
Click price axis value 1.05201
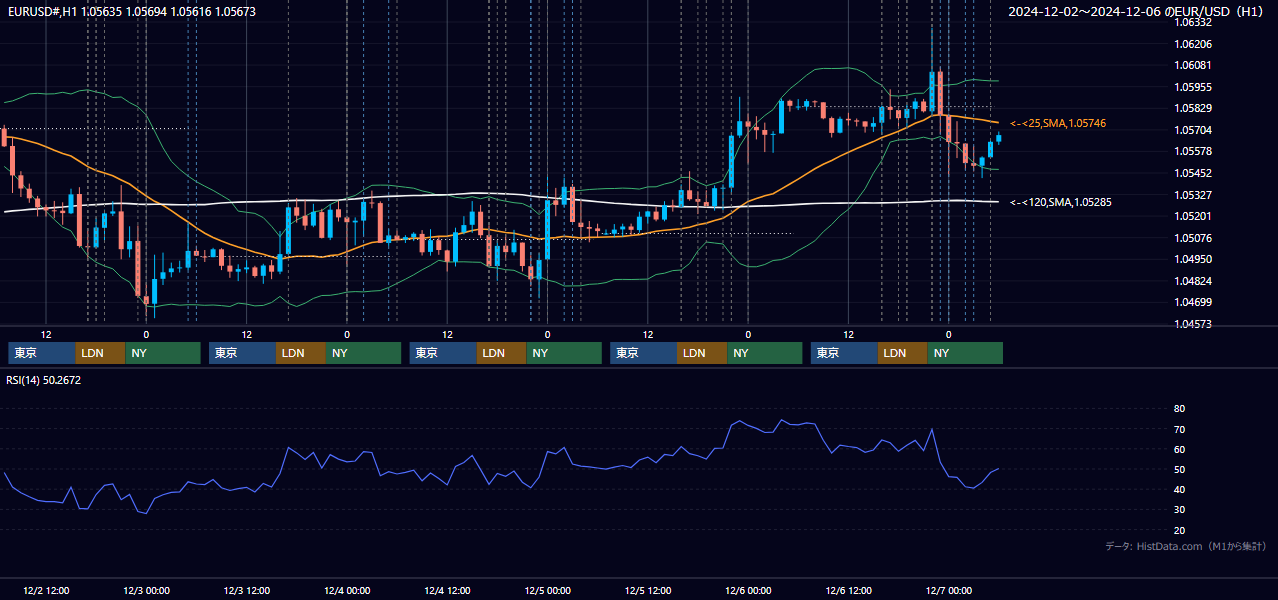[x=1192, y=216]
